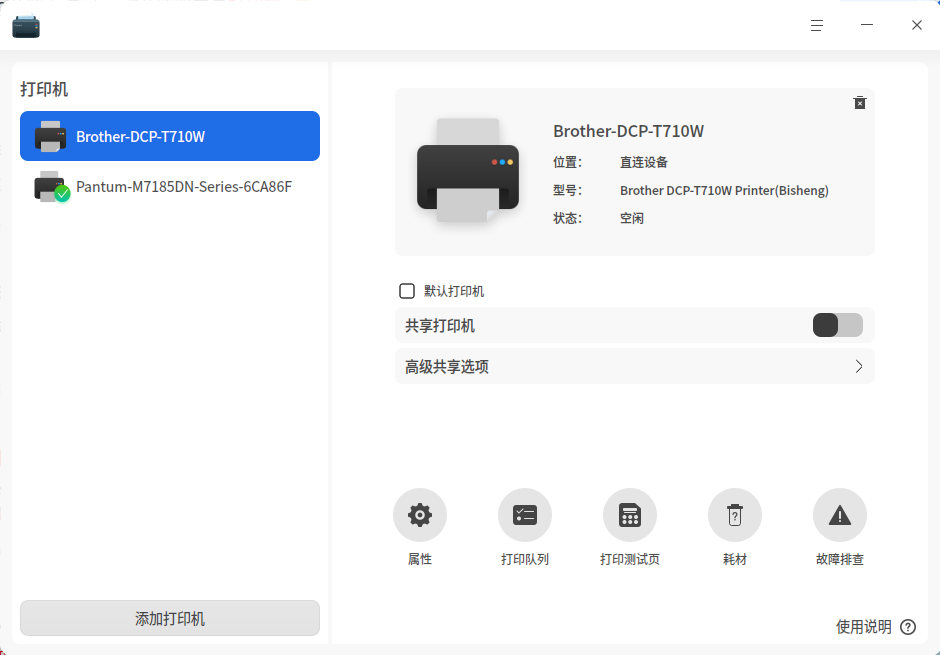
Task: Check the 默认打印机 default printer checkbox
Action: 406,291
